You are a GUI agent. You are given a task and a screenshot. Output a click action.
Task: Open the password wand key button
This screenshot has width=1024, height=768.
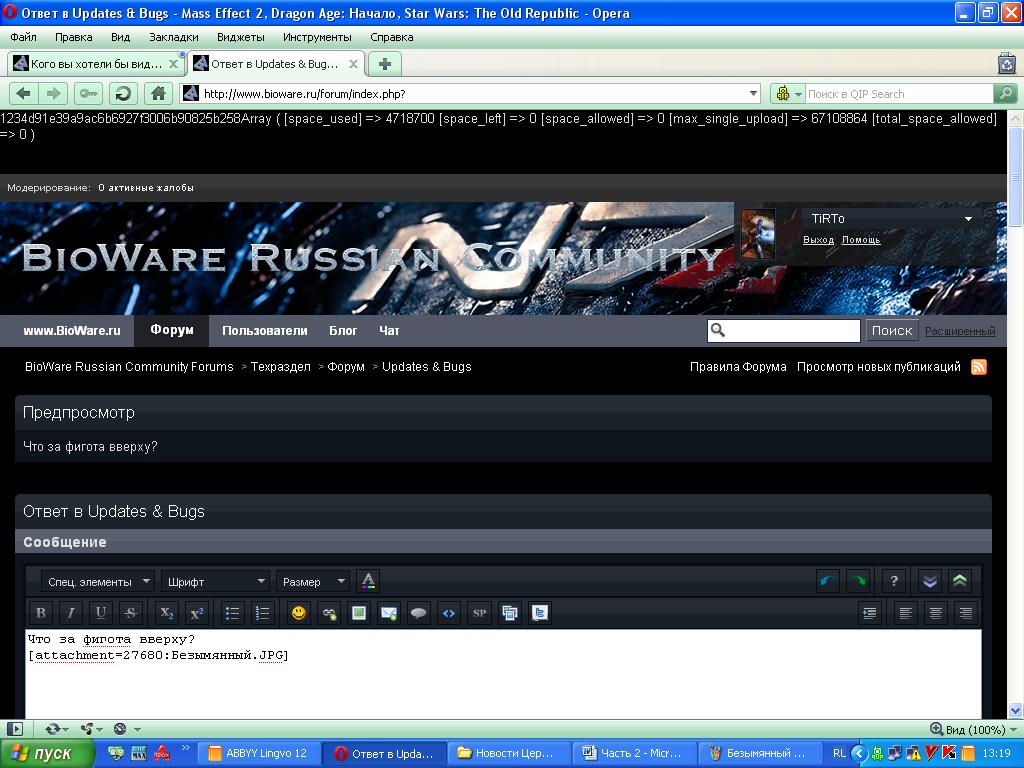point(88,93)
